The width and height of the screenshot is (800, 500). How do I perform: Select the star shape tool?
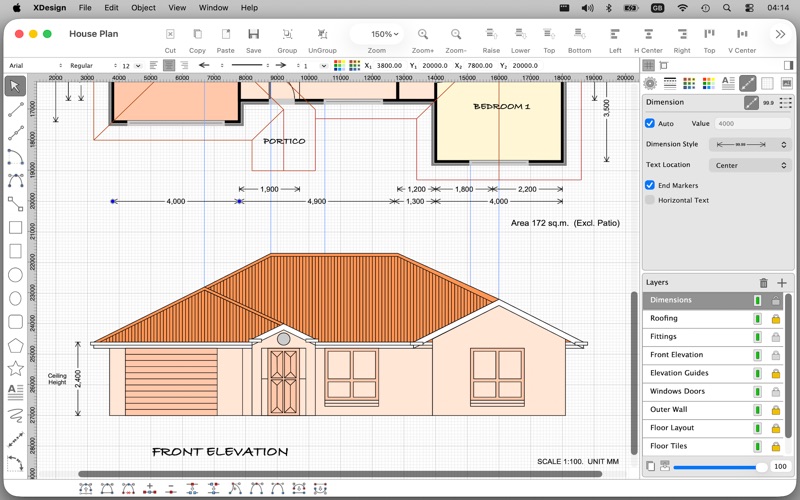pos(15,368)
